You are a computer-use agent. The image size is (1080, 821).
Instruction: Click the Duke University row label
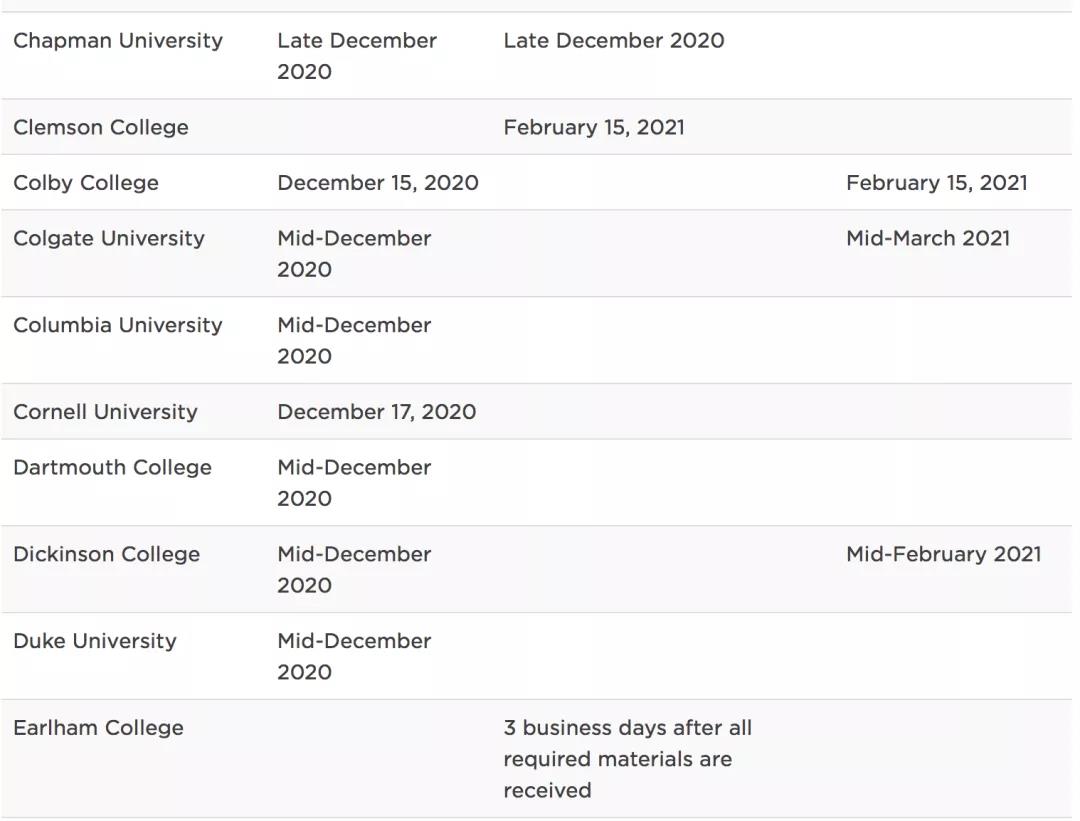tap(95, 641)
